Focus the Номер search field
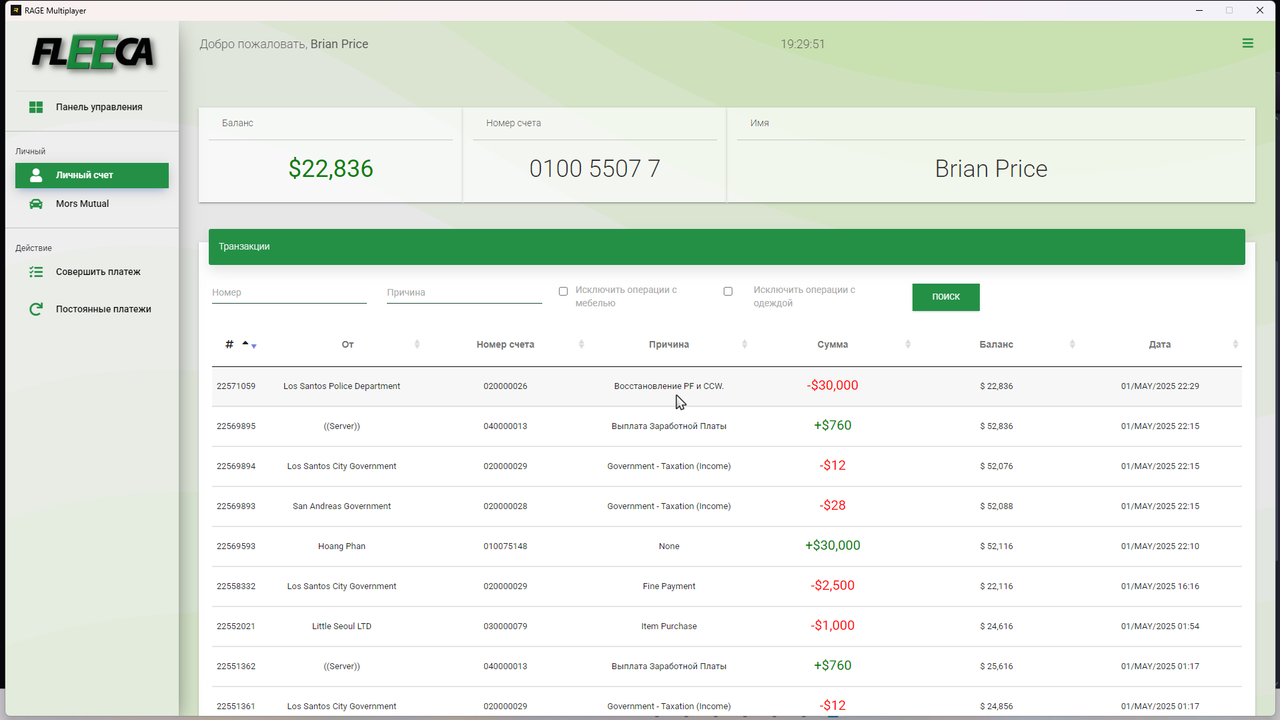The height and width of the screenshot is (720, 1280). click(289, 293)
